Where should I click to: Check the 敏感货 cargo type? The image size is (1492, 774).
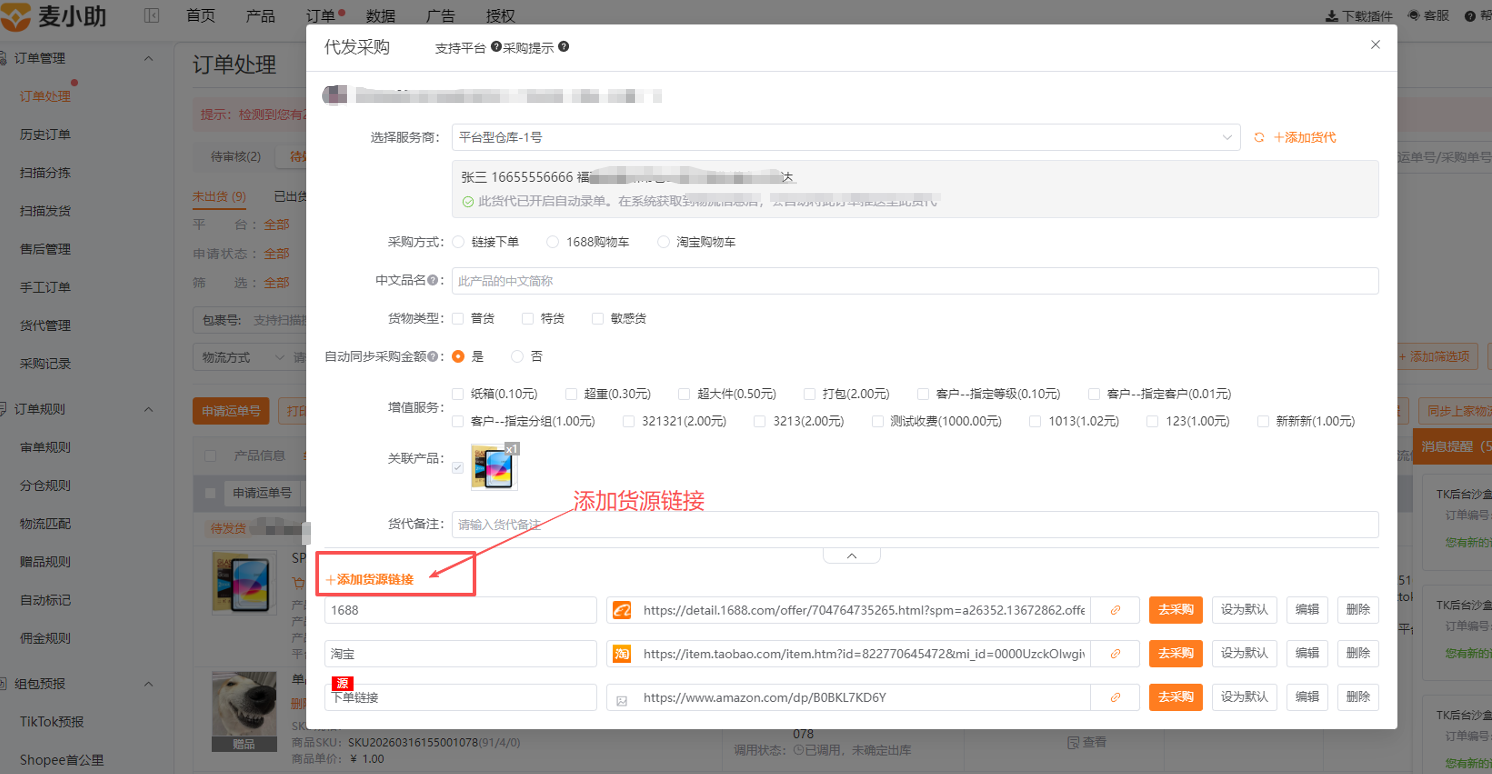[598, 319]
